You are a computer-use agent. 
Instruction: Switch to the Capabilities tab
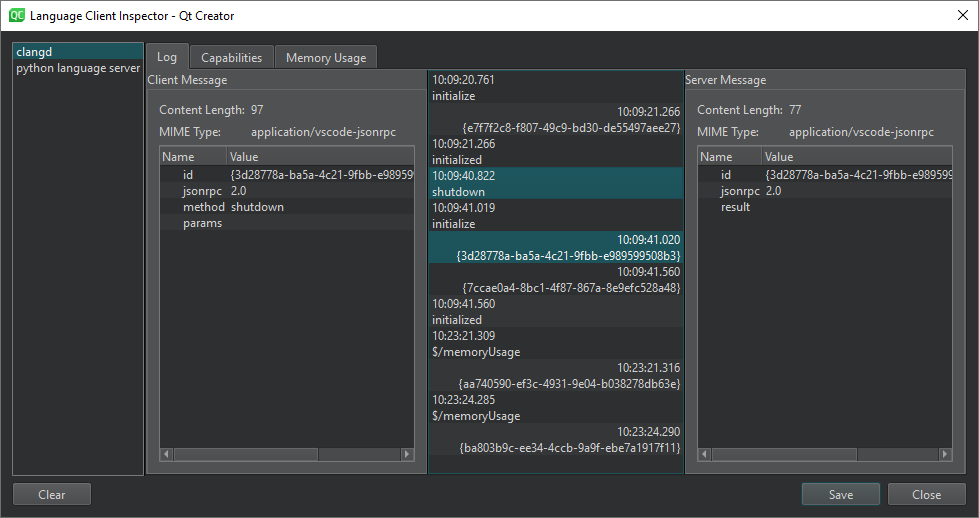point(231,58)
